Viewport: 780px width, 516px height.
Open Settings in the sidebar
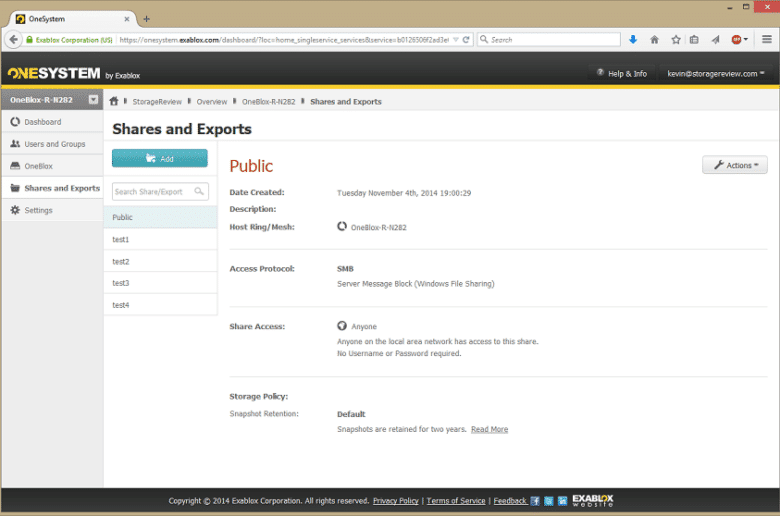tap(52, 210)
